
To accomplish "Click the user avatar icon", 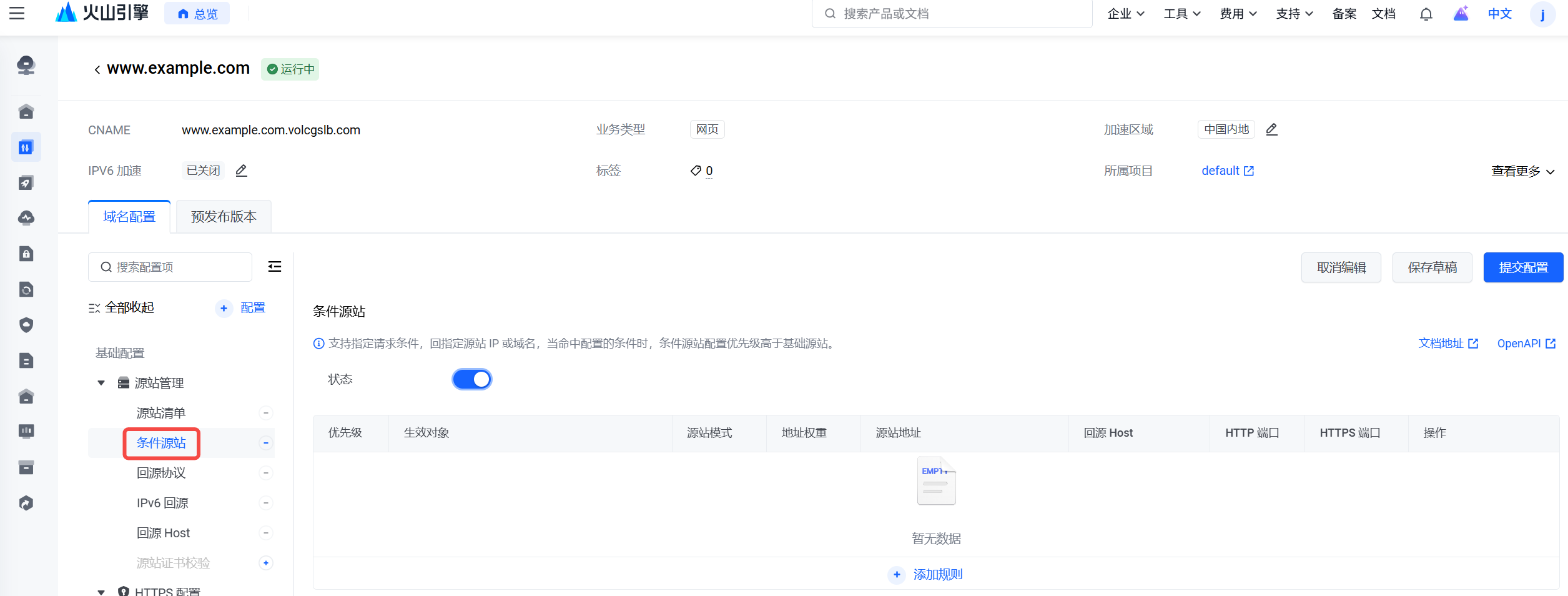I will pyautogui.click(x=1542, y=14).
